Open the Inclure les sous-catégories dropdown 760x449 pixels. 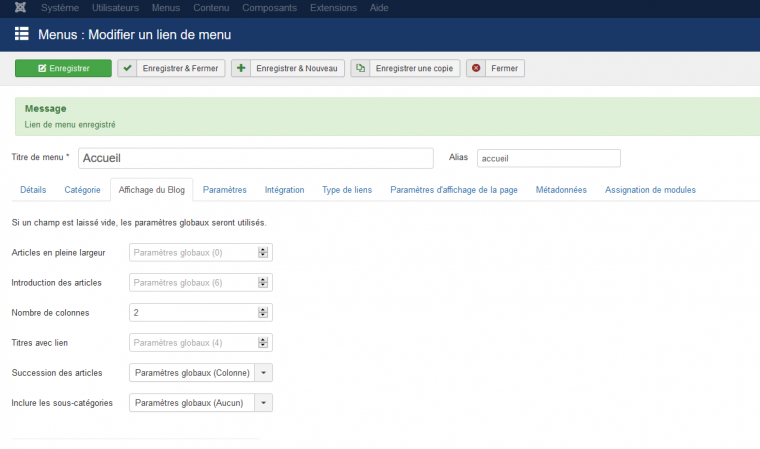201,402
